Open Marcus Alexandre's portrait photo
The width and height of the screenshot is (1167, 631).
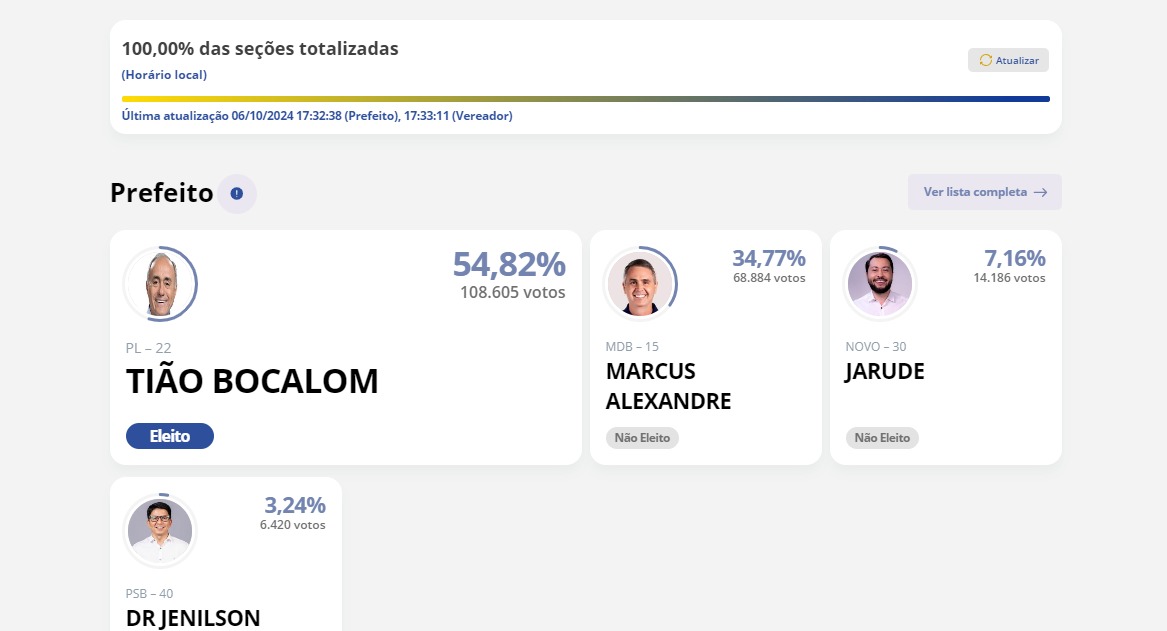641,284
